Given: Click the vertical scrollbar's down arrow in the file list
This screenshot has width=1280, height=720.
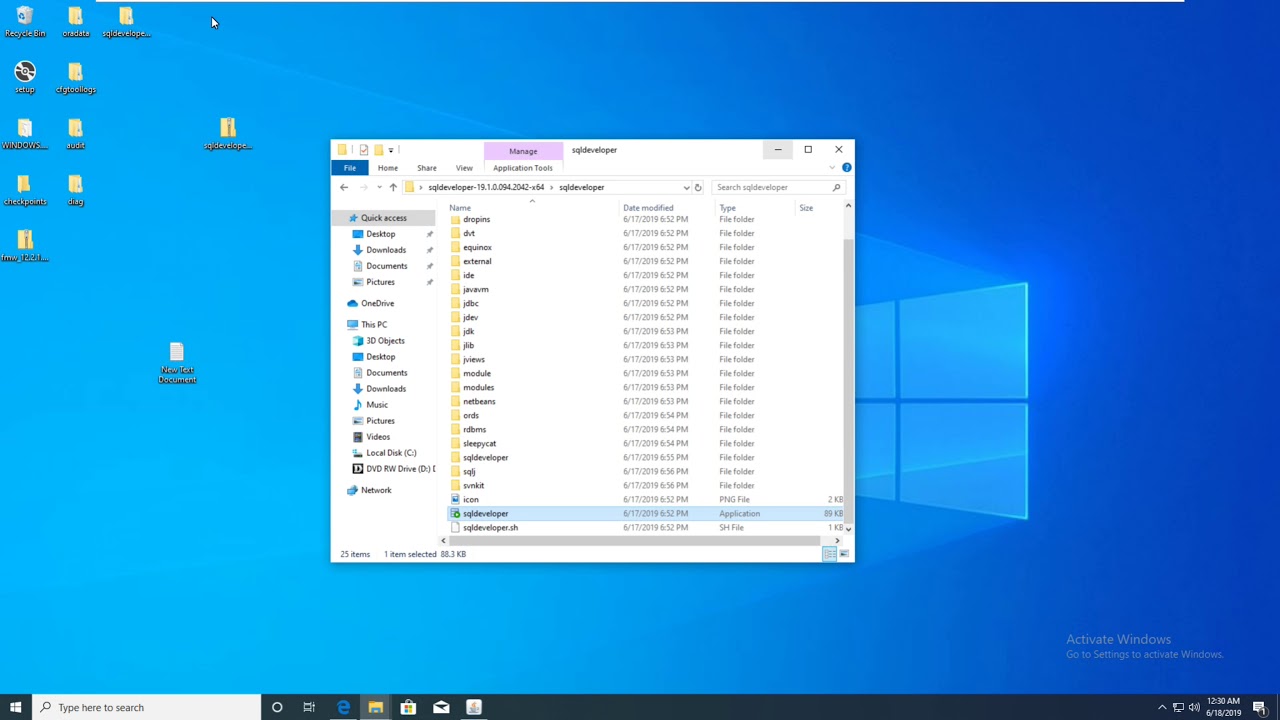Looking at the screenshot, I should [x=848, y=528].
